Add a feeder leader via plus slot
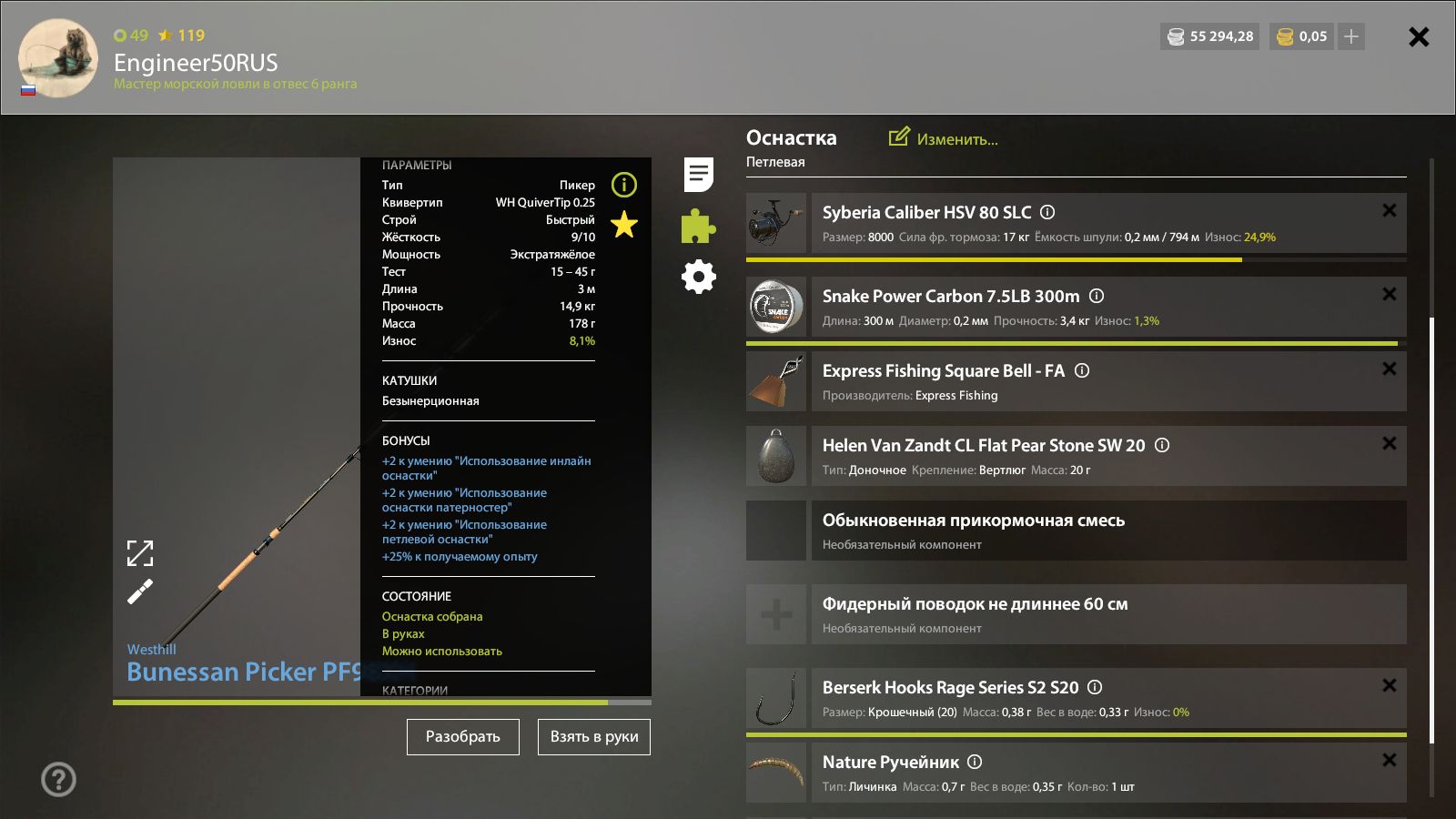 (x=776, y=614)
